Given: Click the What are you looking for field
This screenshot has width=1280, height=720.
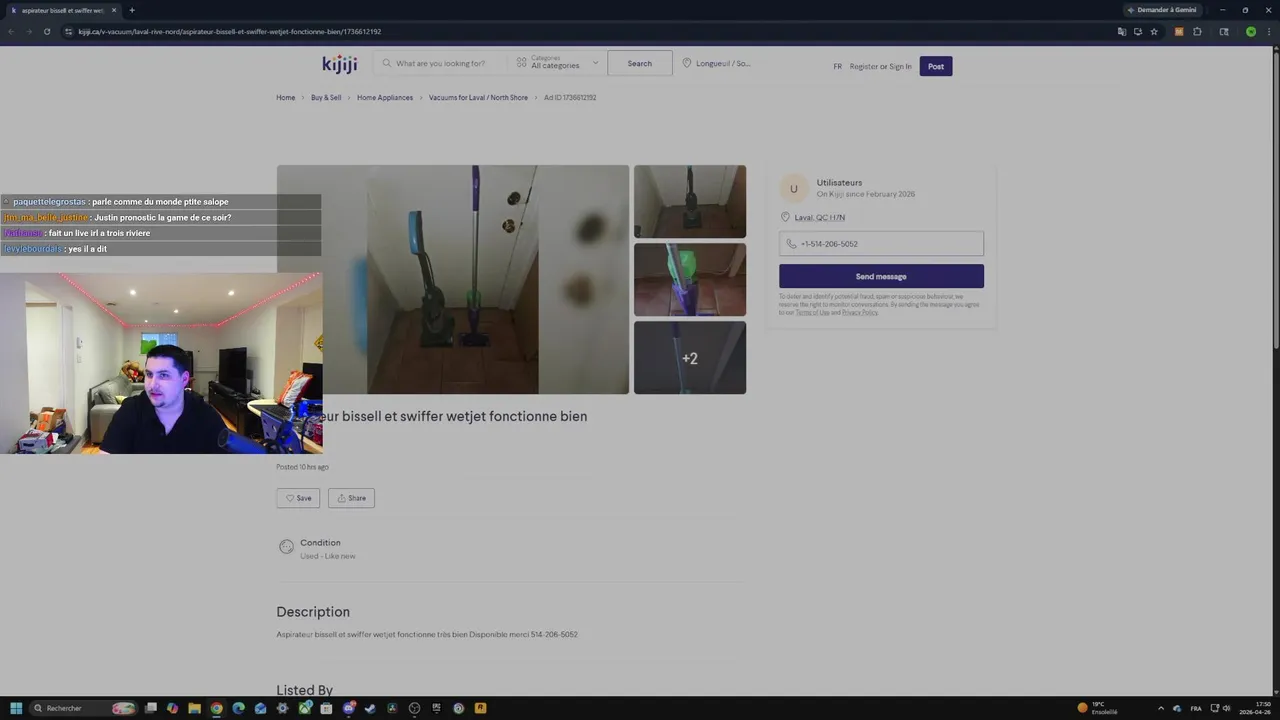Looking at the screenshot, I should [x=440, y=63].
